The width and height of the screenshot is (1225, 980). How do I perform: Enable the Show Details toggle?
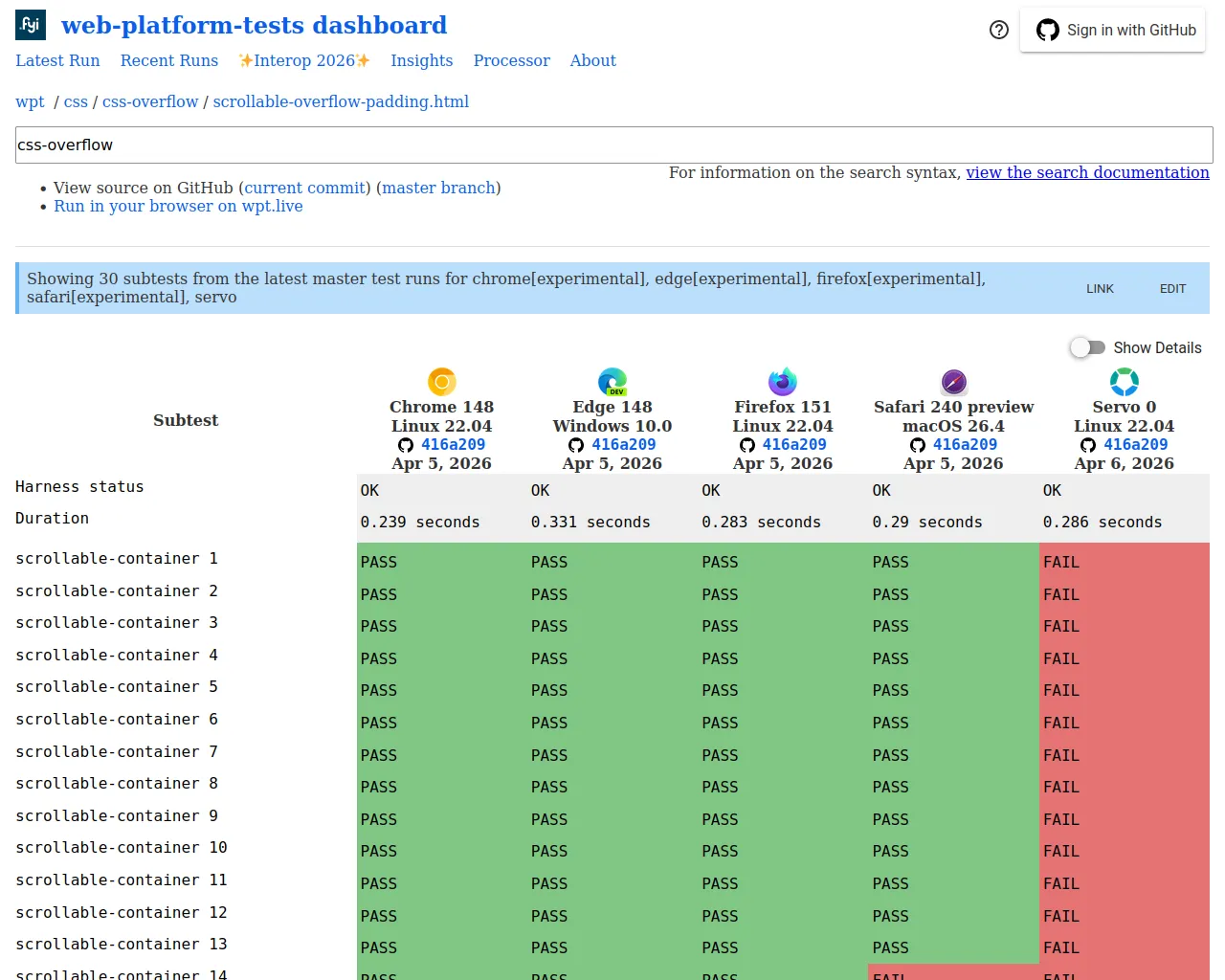click(x=1088, y=347)
